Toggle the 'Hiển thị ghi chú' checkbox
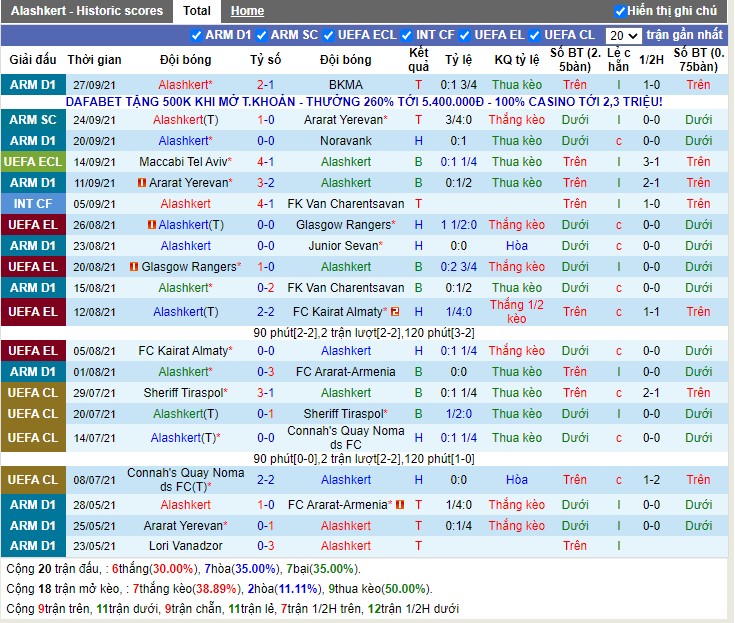Screen dimensions: 735x623 click(x=621, y=11)
